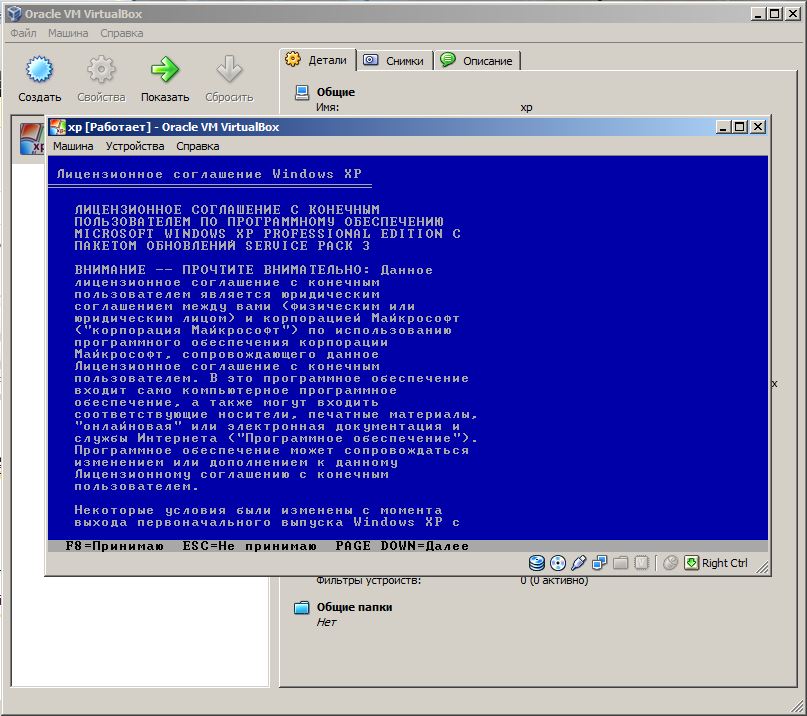Maximize the xp VM window
Screen dimensions: 807x716
point(740,127)
